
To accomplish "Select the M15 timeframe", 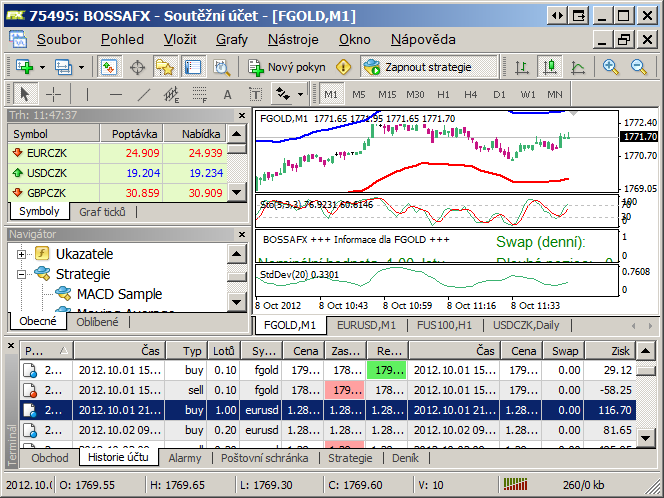I will [387, 94].
